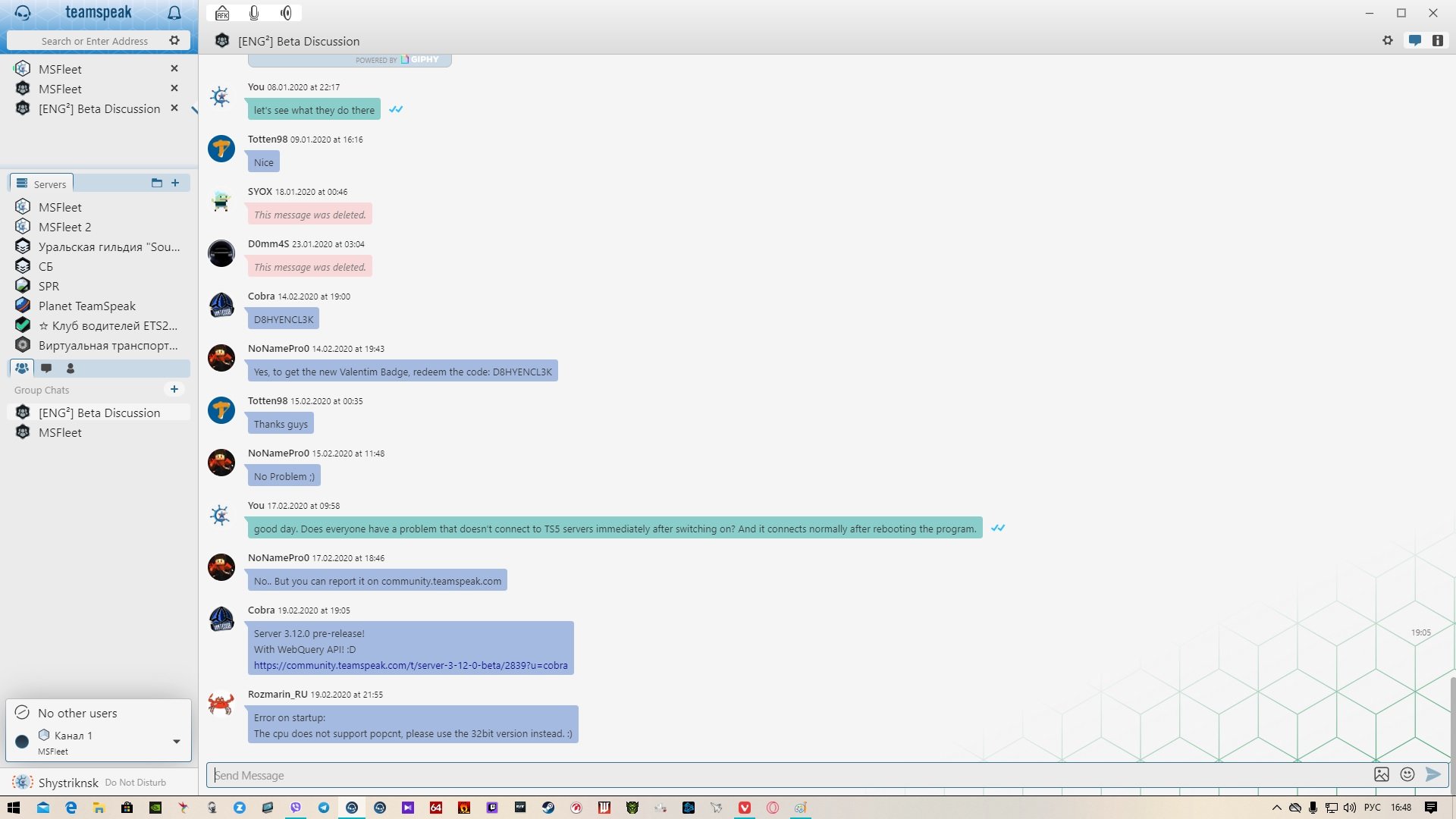Close the [ENG²] Beta Discussion open tab

point(174,108)
